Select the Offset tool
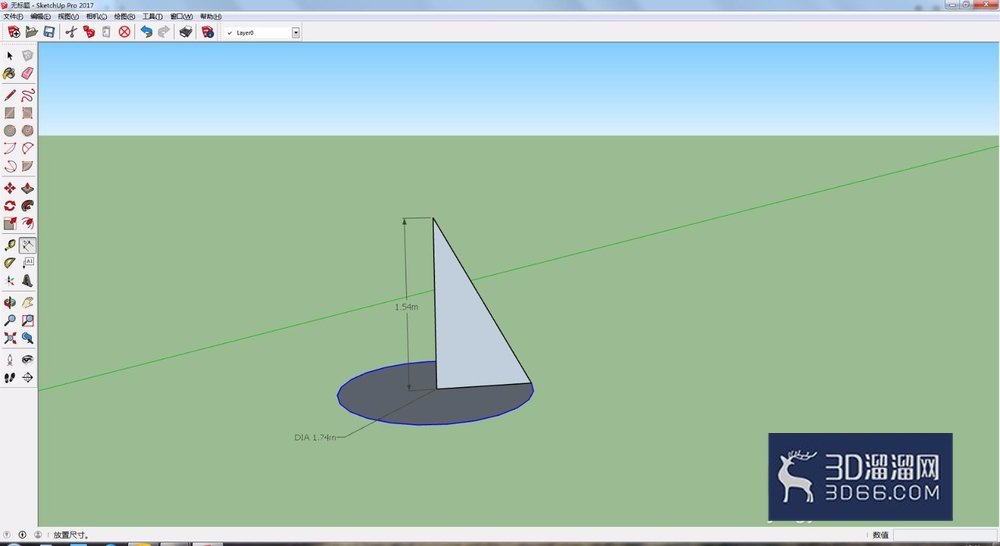Screen dimensions: 1000x546 (x=27, y=223)
